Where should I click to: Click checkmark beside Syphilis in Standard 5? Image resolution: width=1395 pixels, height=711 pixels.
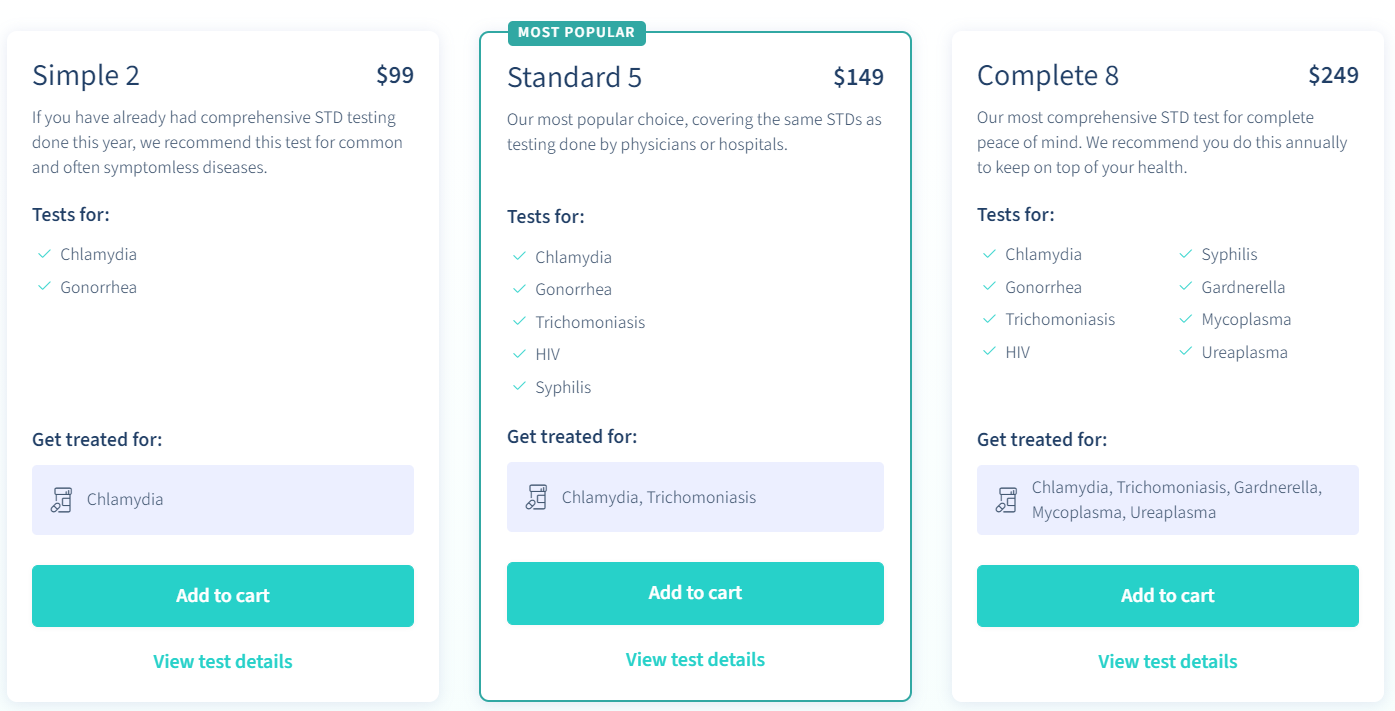[x=519, y=386]
